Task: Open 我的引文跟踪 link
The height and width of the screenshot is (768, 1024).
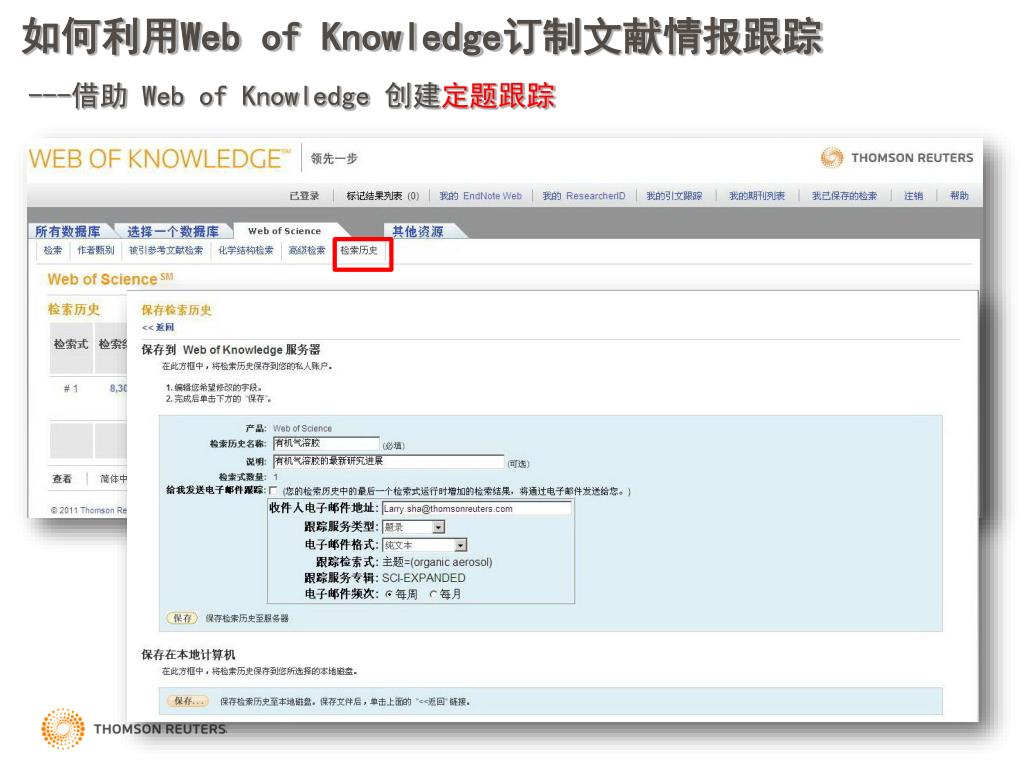Action: (x=675, y=196)
